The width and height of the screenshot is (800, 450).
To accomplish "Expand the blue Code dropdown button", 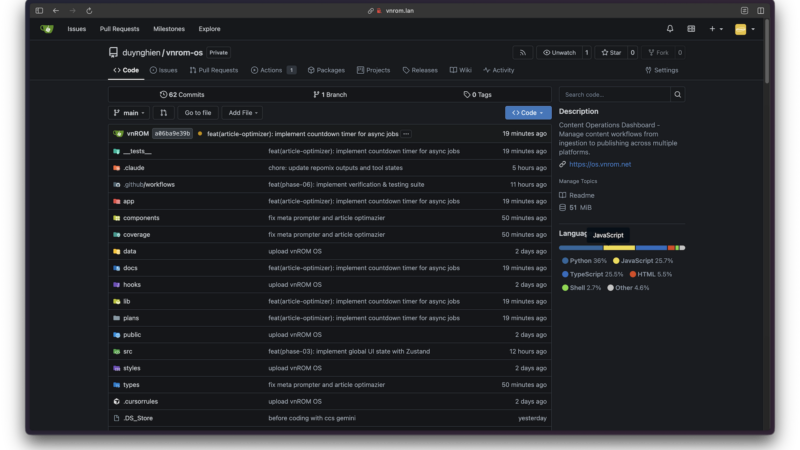I will click(528, 113).
